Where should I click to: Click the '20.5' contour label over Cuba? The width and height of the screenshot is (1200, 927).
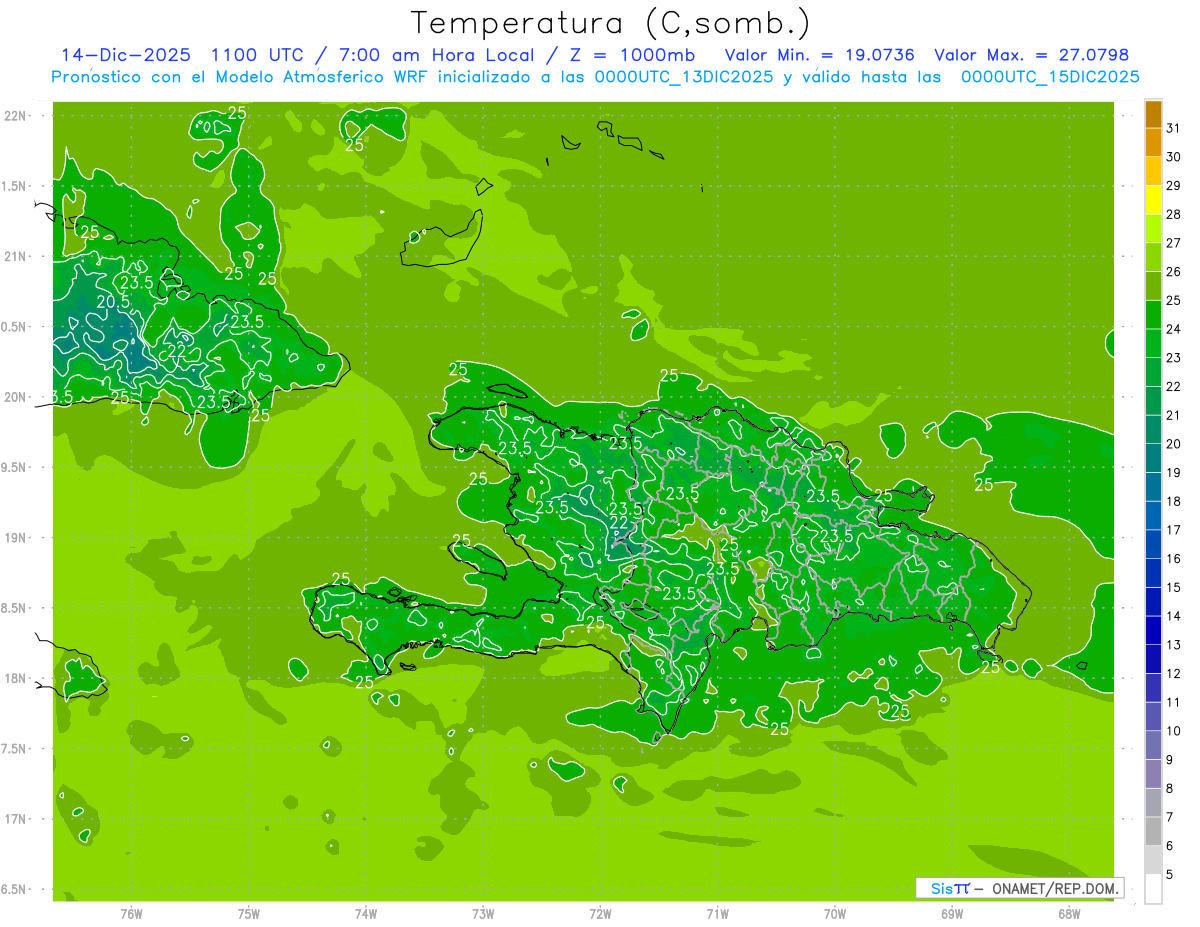point(114,302)
